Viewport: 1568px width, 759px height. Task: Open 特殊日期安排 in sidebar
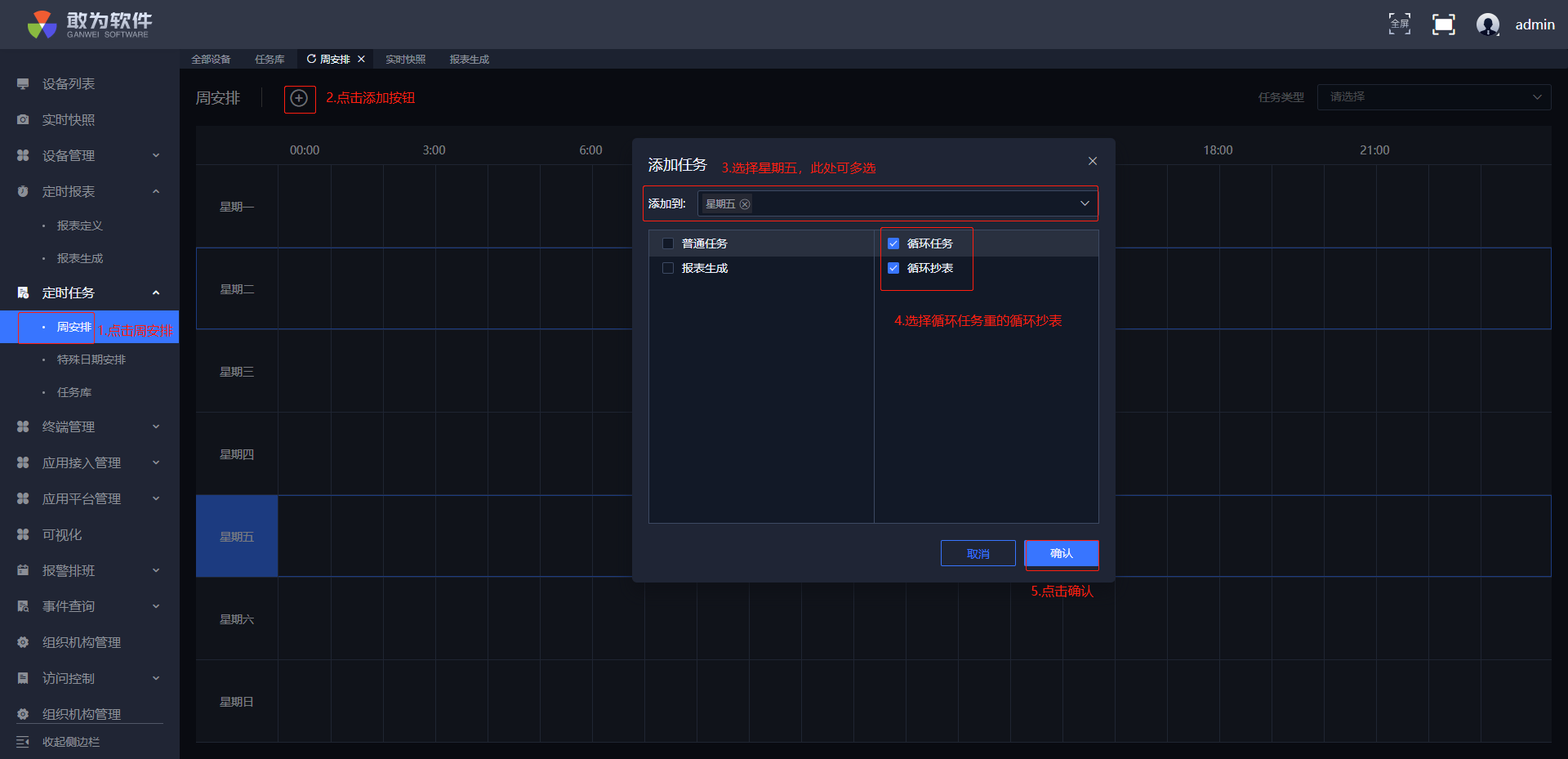(91, 359)
